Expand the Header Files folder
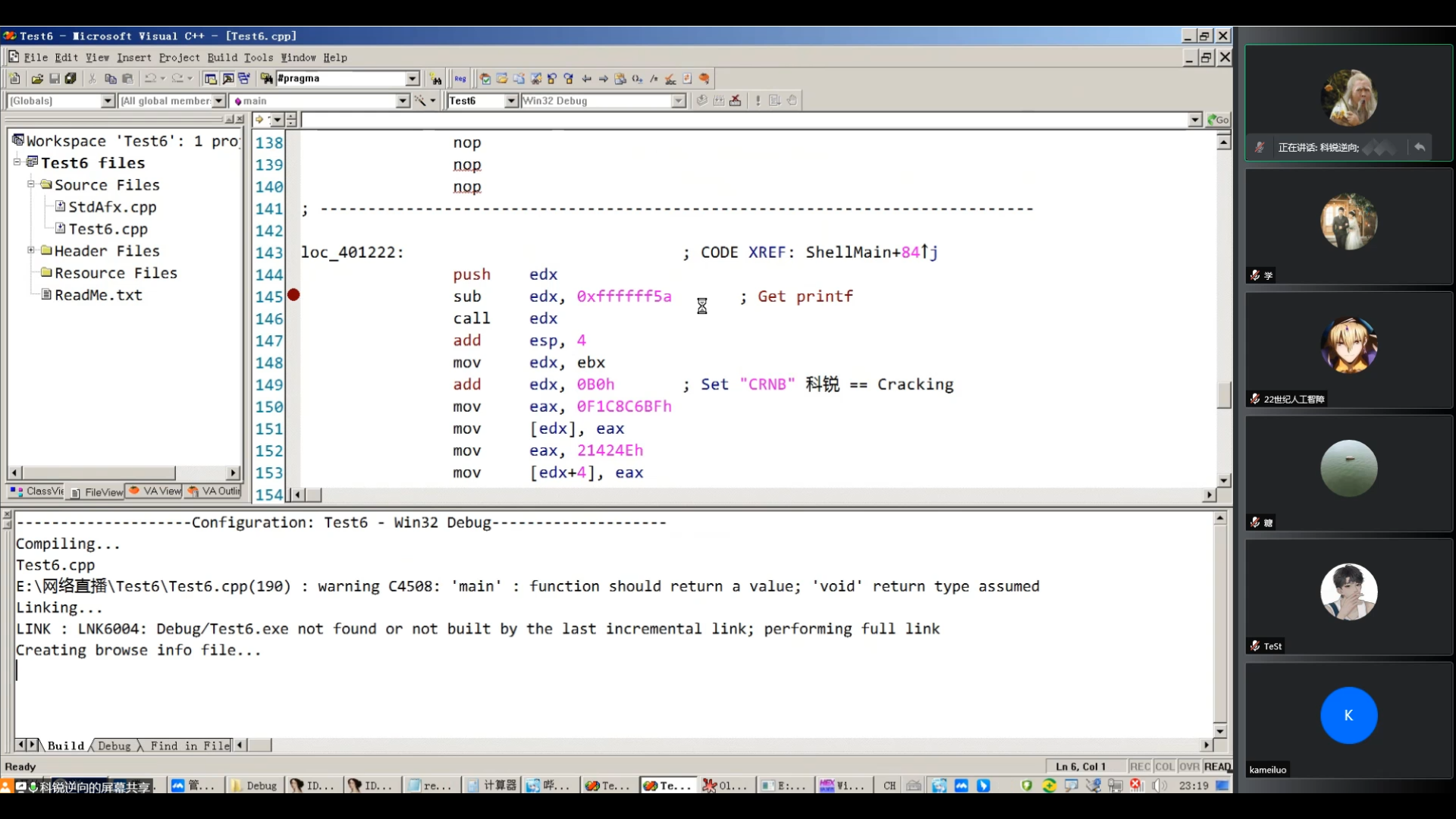Image resolution: width=1456 pixels, height=819 pixels. 31,250
